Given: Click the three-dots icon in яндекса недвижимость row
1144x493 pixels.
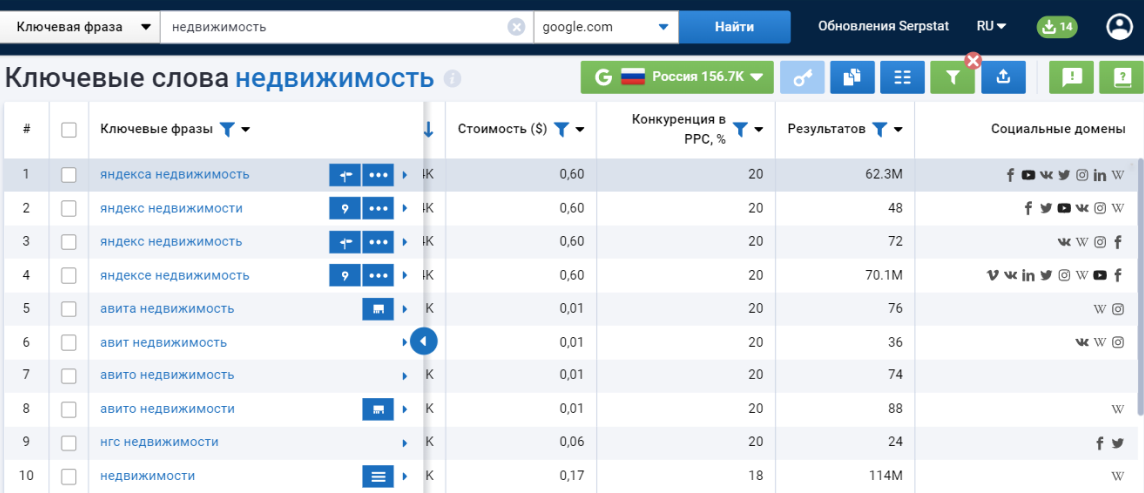Looking at the screenshot, I should coord(378,175).
